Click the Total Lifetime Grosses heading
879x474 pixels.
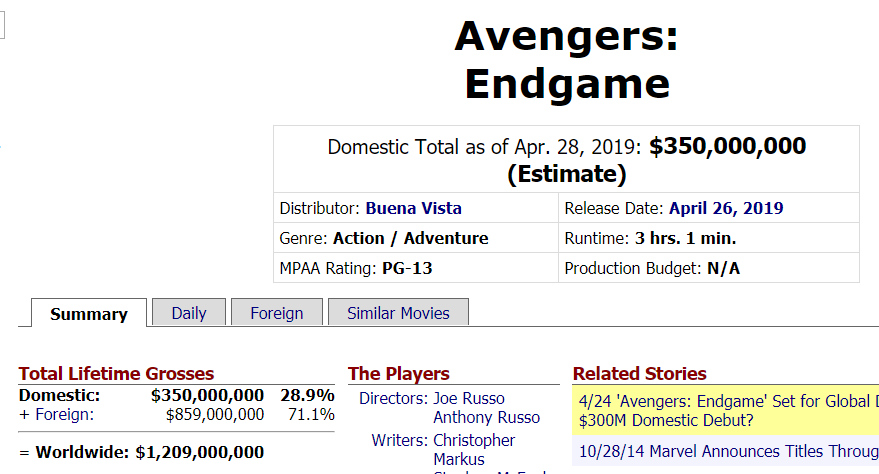[117, 374]
